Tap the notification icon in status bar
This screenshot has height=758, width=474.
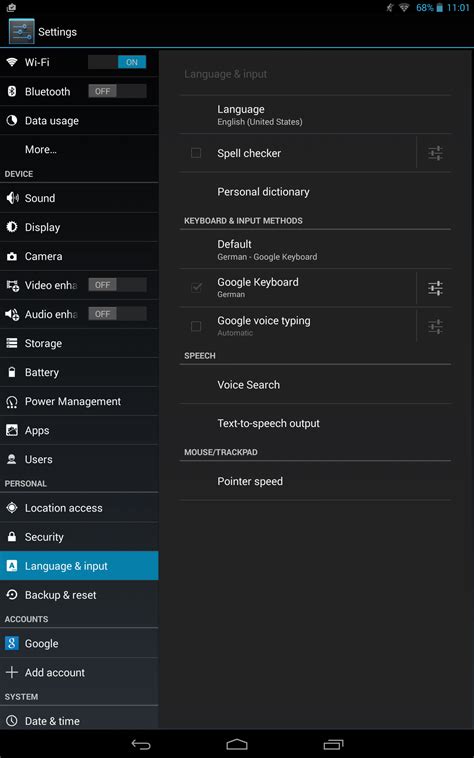point(11,7)
